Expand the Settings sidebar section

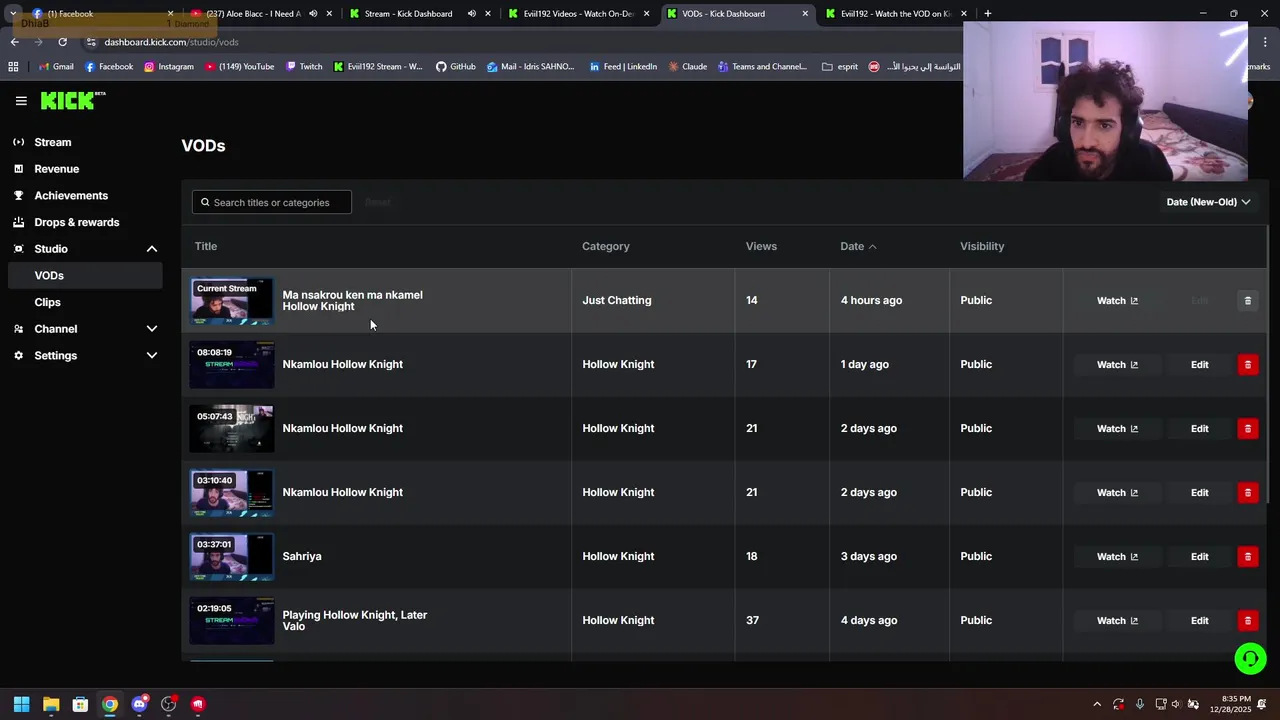[x=152, y=356]
